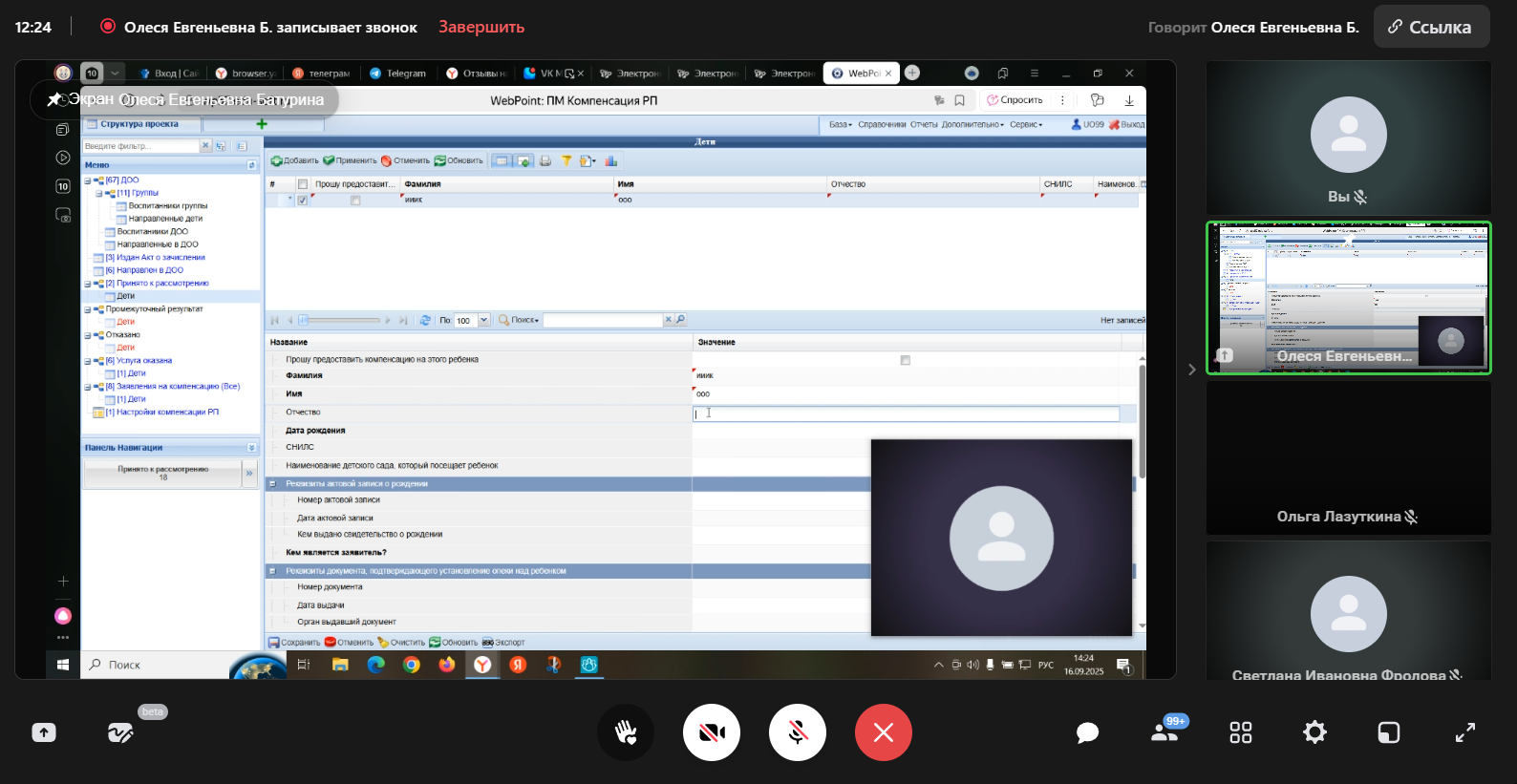The height and width of the screenshot is (784, 1517).
Task: Click the Отчество value input field
Action: coord(906,413)
